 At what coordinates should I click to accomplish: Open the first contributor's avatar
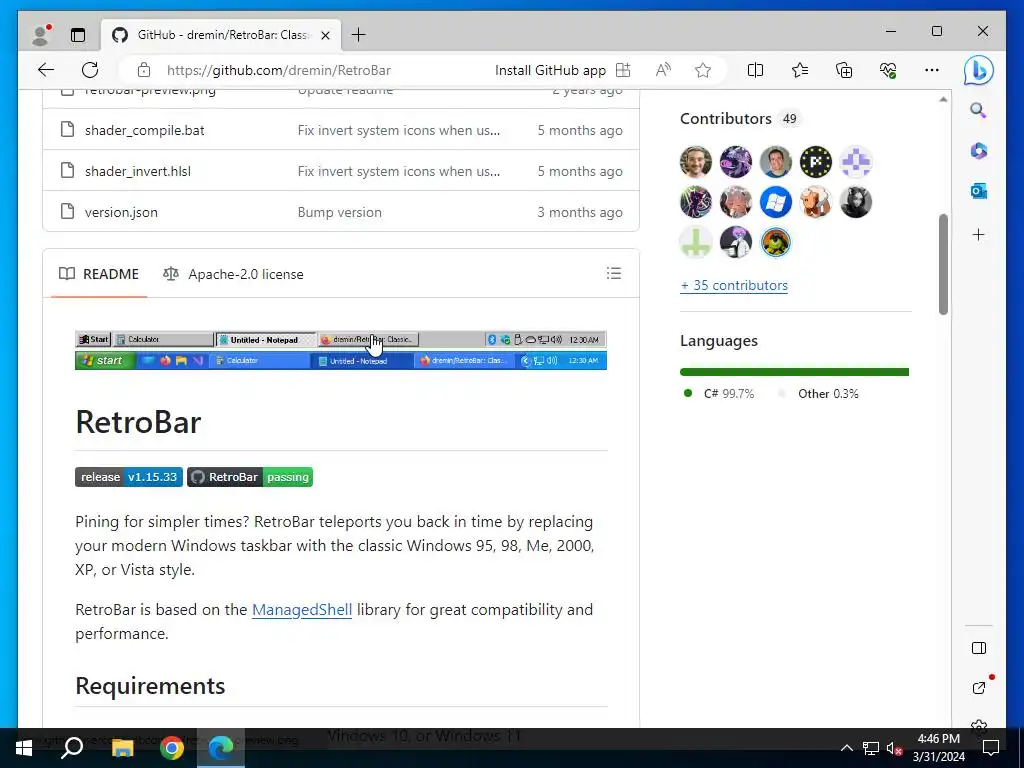coord(696,161)
